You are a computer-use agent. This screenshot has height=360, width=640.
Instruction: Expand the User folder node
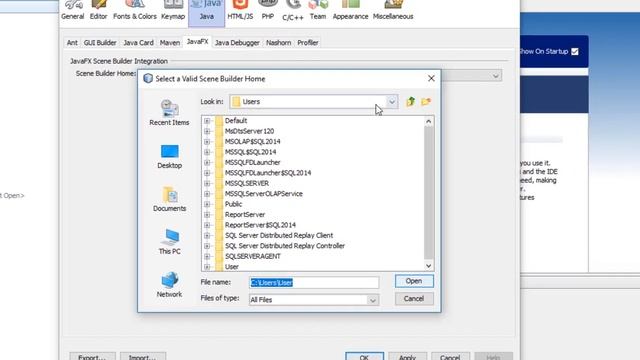(207, 267)
